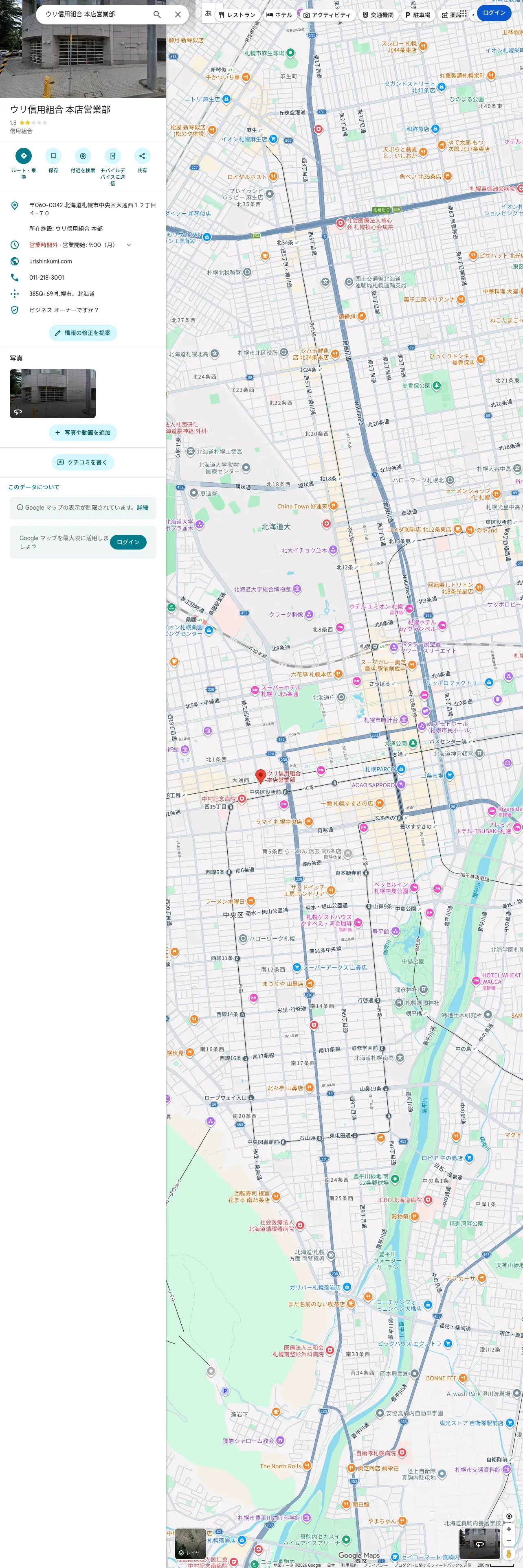Click the China Town 好運来 restaurant marker
Viewport: 523px width, 1568px height.
(333, 506)
